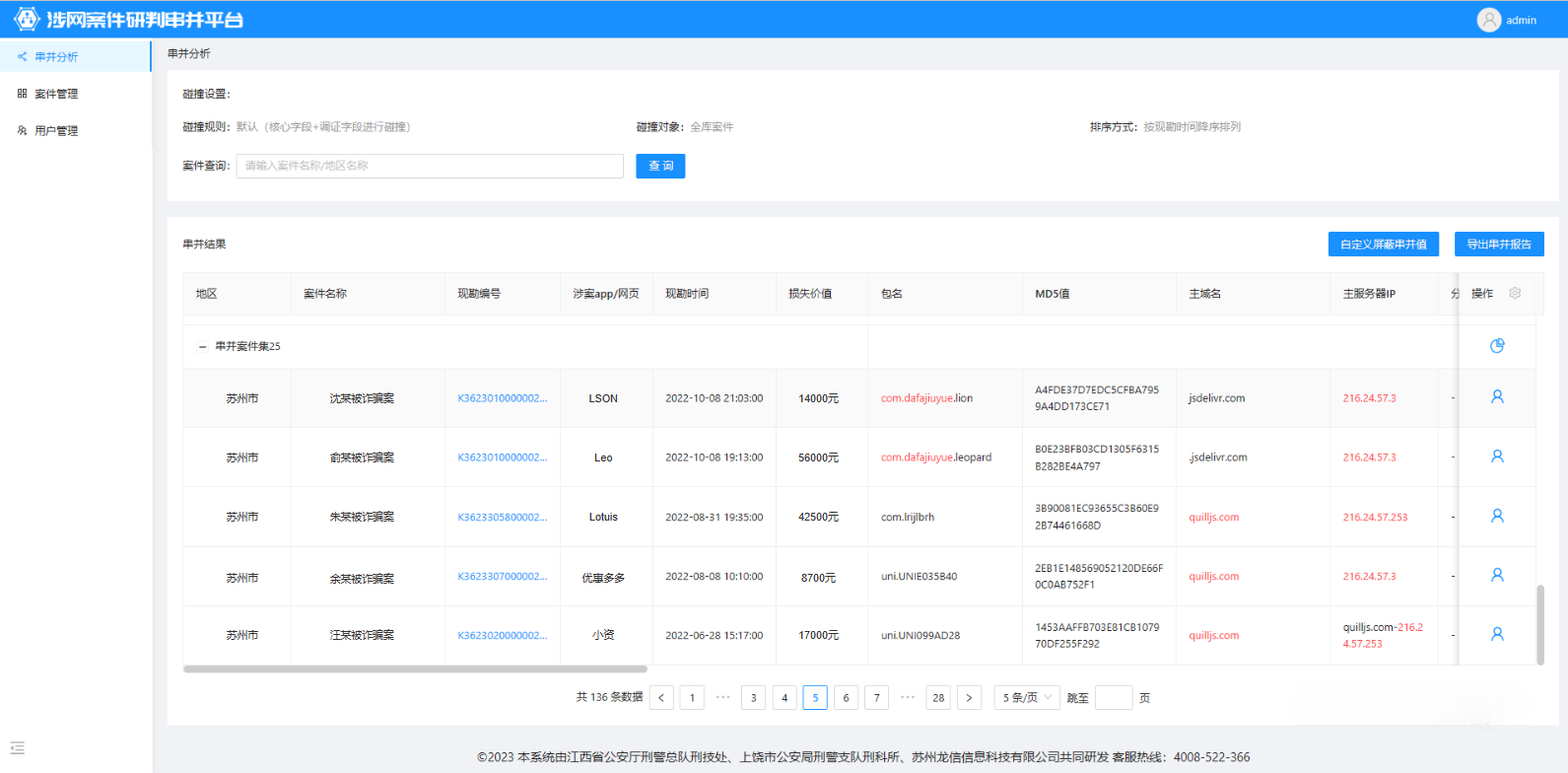1568x773 pixels.
Task: Click the person icon in 朱某被诈骗案 row
Action: (x=1496, y=516)
